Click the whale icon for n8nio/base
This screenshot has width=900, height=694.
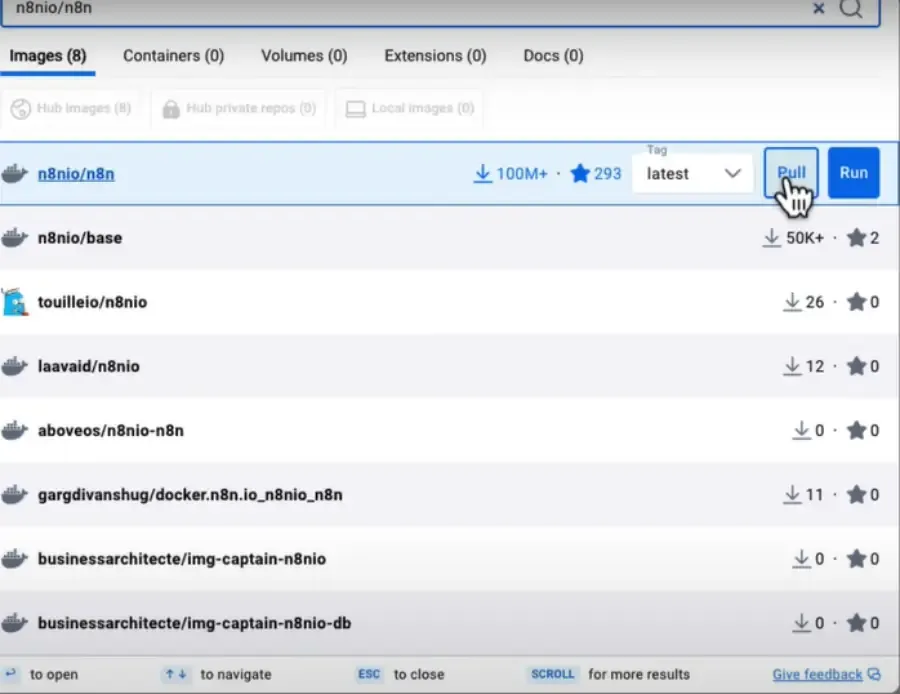coord(15,238)
